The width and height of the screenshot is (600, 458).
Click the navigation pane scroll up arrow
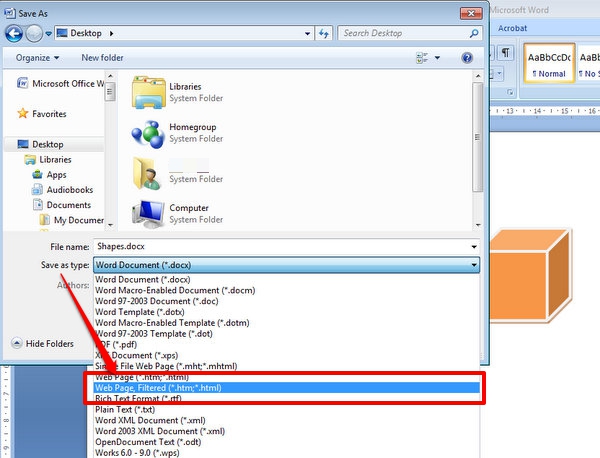click(x=110, y=76)
